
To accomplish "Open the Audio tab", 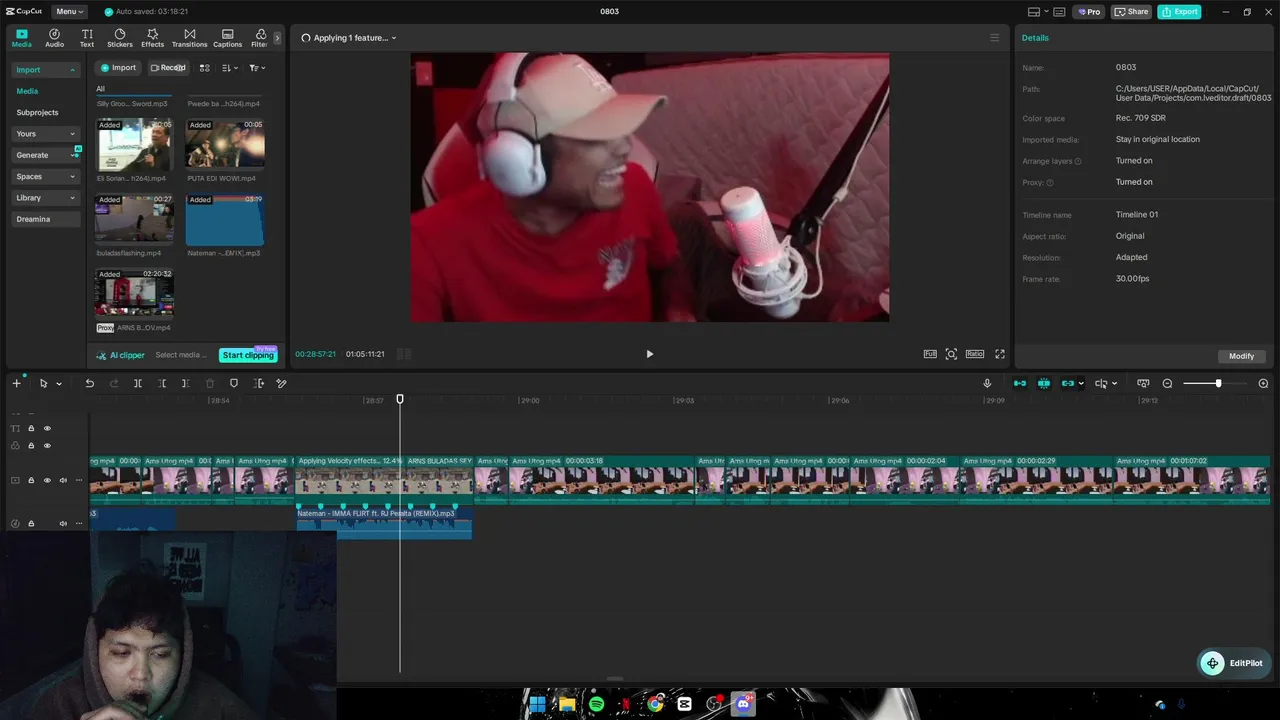I will coord(54,38).
